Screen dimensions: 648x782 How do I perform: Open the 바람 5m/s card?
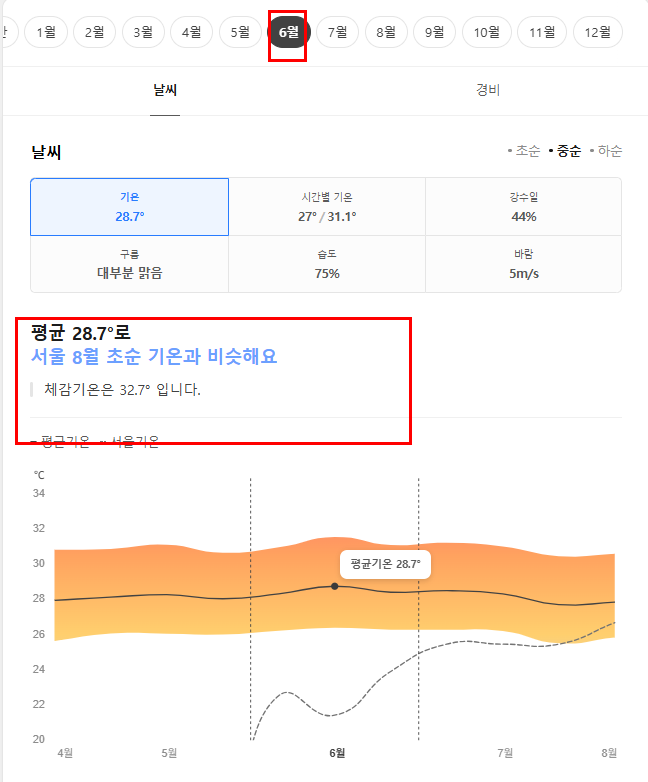(523, 264)
